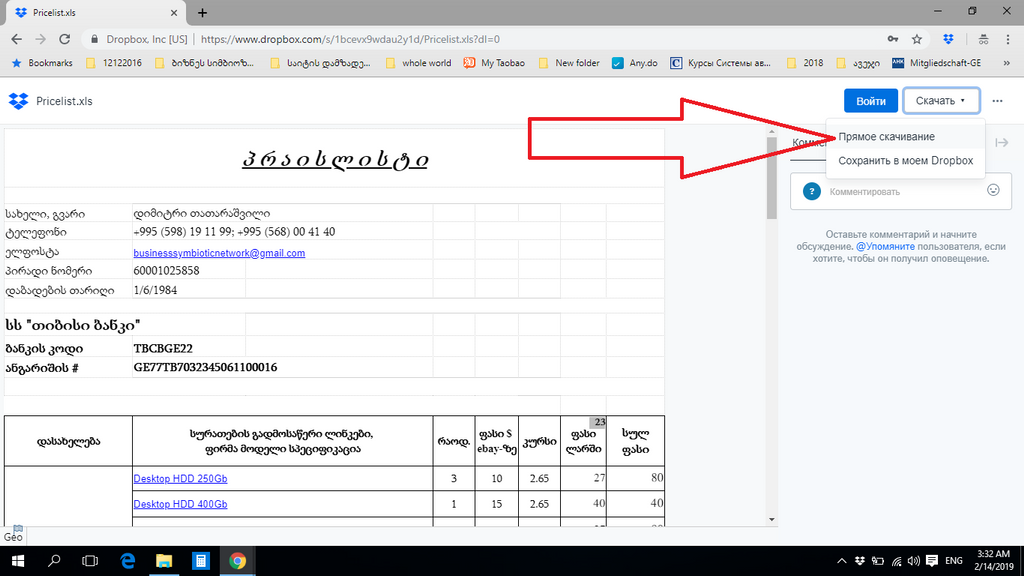Show hidden system tray icons

click(x=842, y=561)
